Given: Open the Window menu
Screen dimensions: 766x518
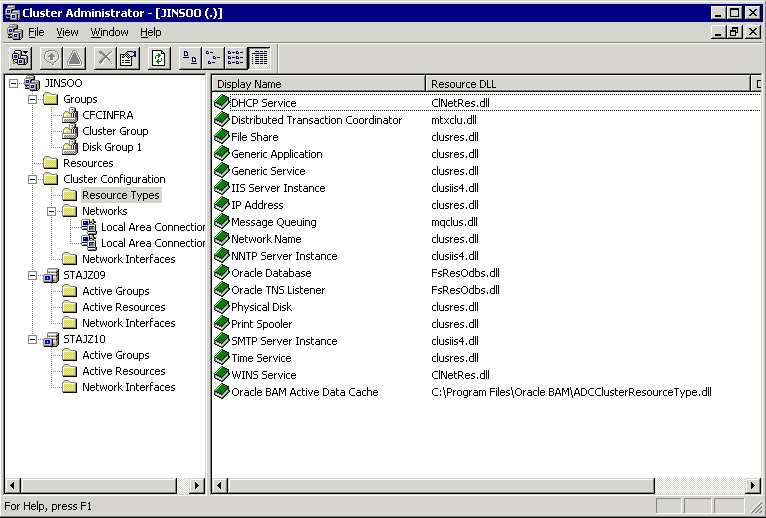Looking at the screenshot, I should pyautogui.click(x=109, y=32).
